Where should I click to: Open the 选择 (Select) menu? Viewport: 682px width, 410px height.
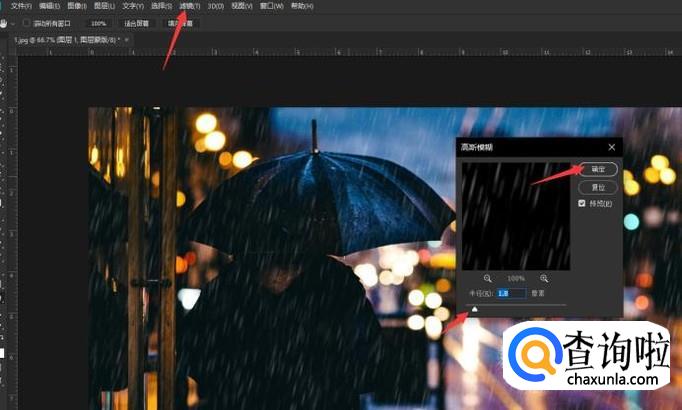161,6
